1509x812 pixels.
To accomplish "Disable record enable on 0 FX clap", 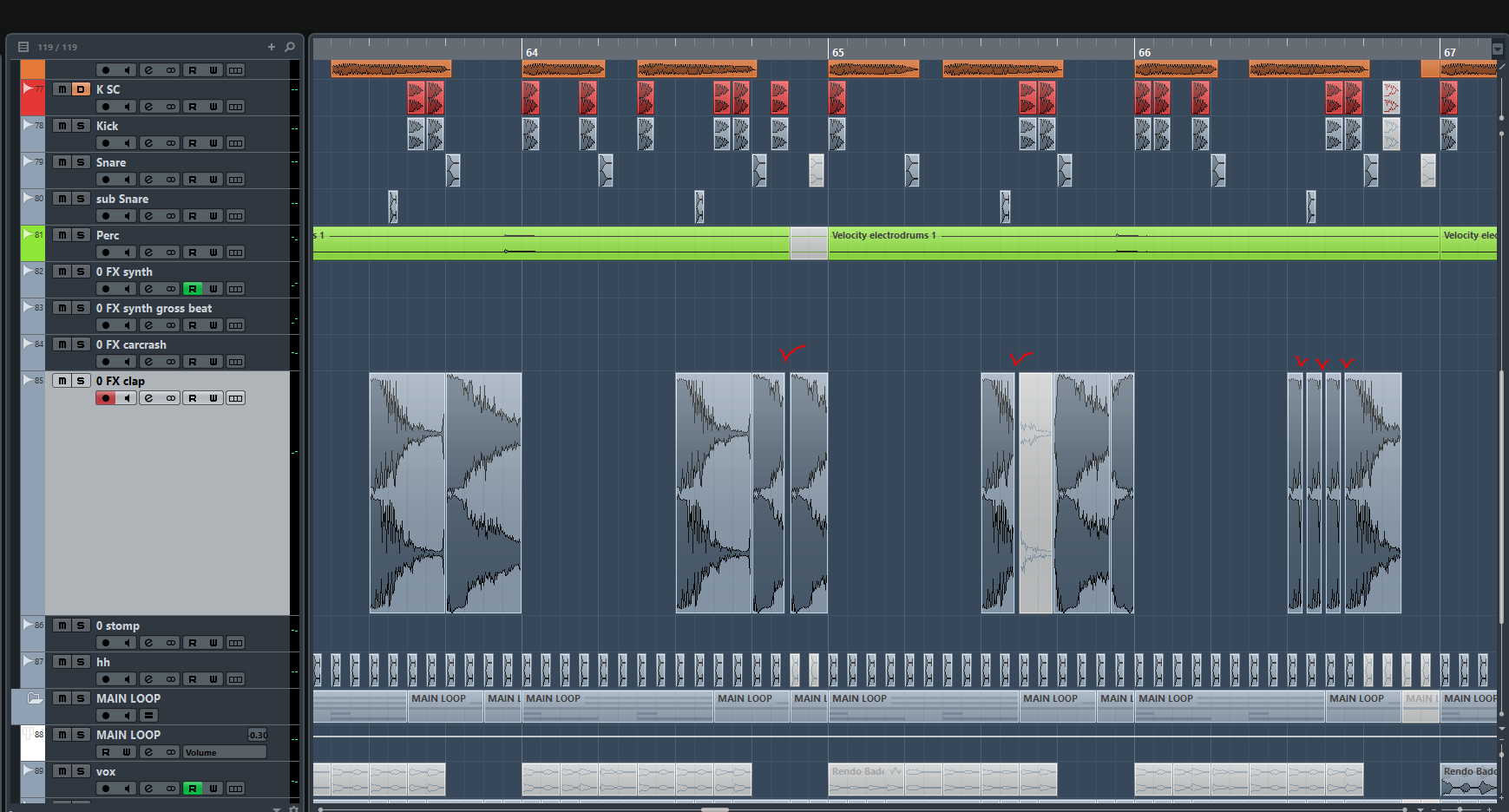I will 106,398.
